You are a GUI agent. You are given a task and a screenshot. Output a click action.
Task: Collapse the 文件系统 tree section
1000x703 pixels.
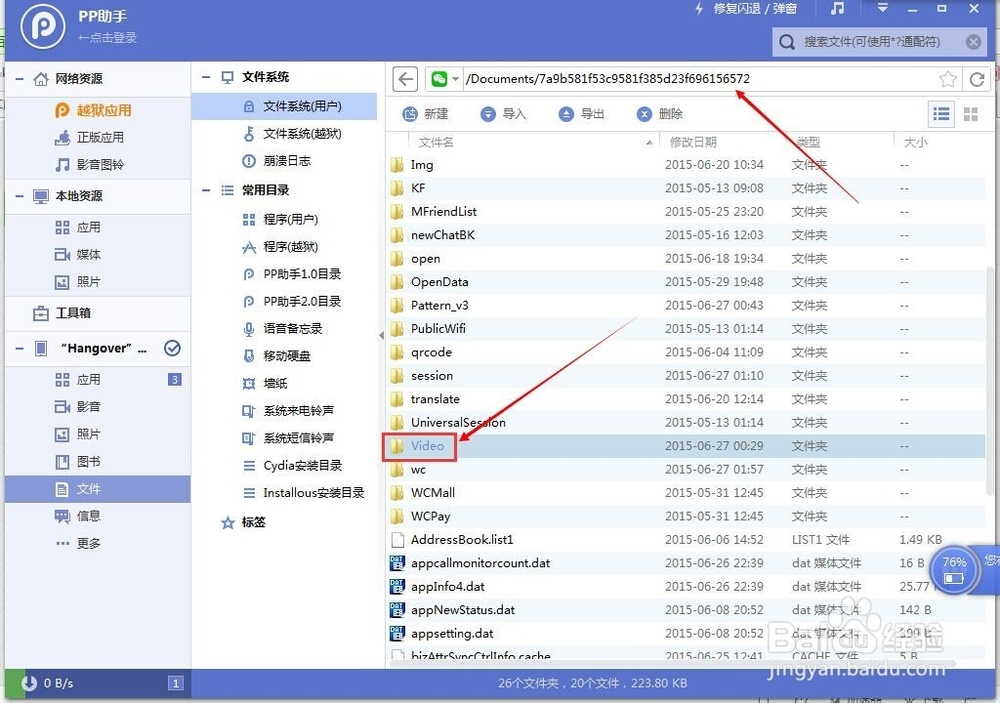point(207,77)
